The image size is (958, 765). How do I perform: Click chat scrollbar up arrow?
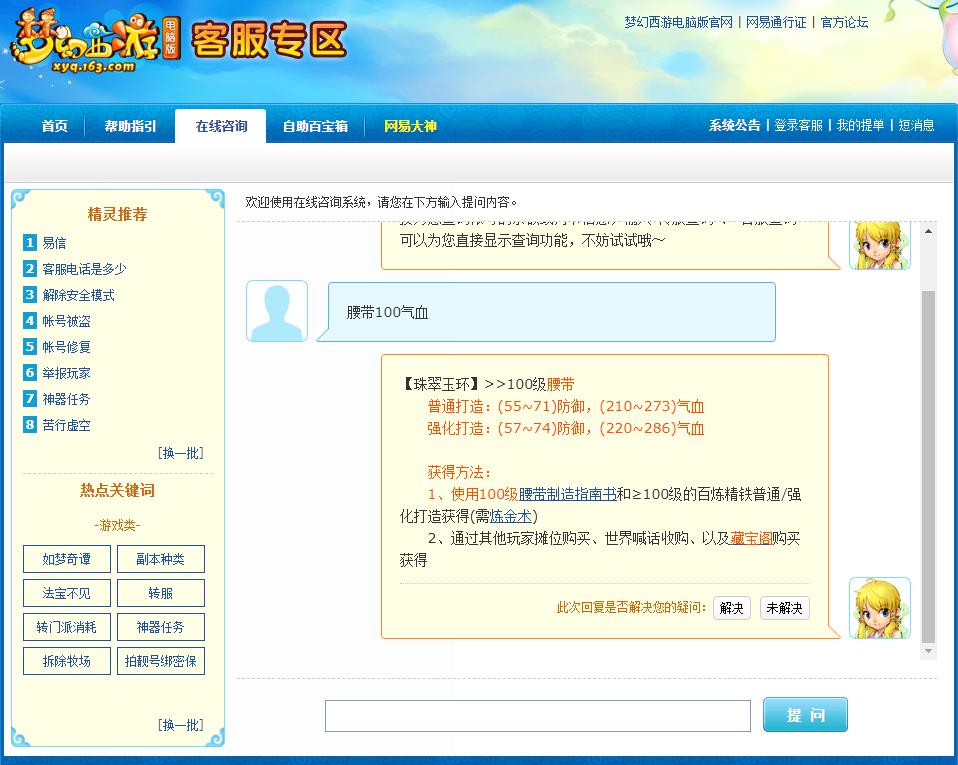[x=928, y=232]
